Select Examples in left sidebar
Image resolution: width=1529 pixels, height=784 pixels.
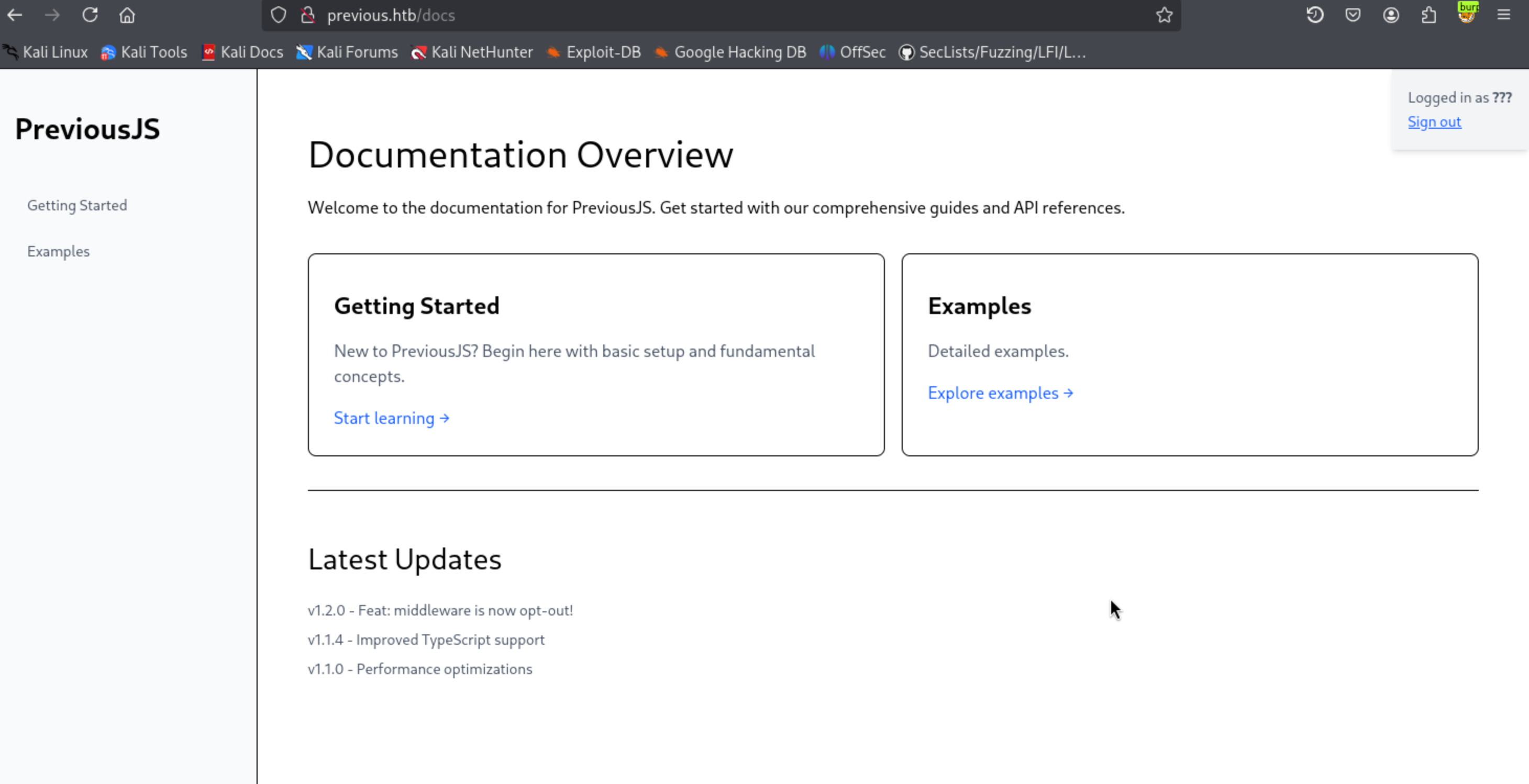58,251
